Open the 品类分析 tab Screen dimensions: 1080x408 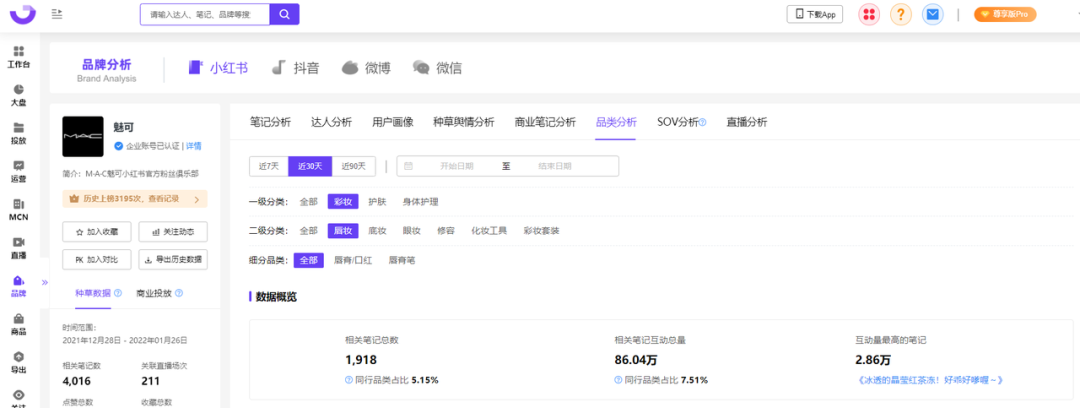pyautogui.click(x=616, y=122)
